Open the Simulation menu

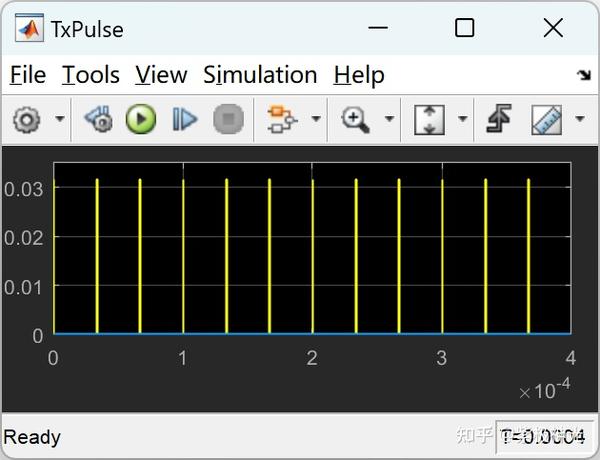(x=260, y=75)
